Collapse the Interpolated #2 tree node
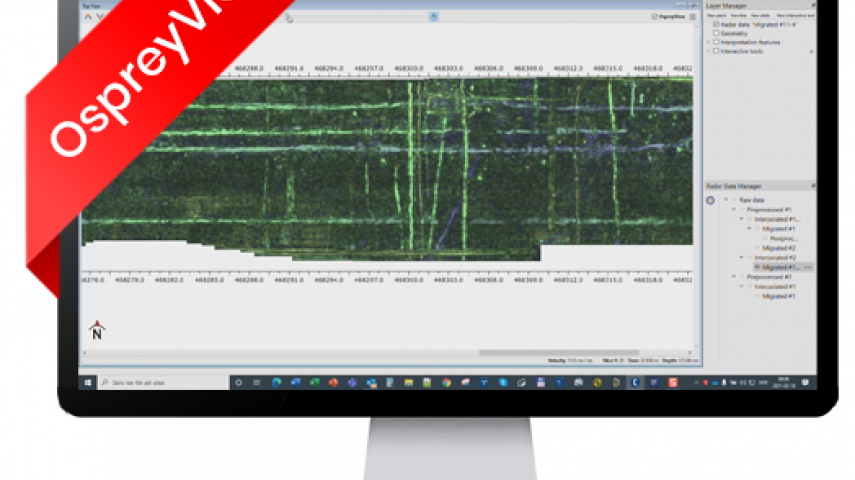Viewport: 855px width, 480px height. click(741, 257)
